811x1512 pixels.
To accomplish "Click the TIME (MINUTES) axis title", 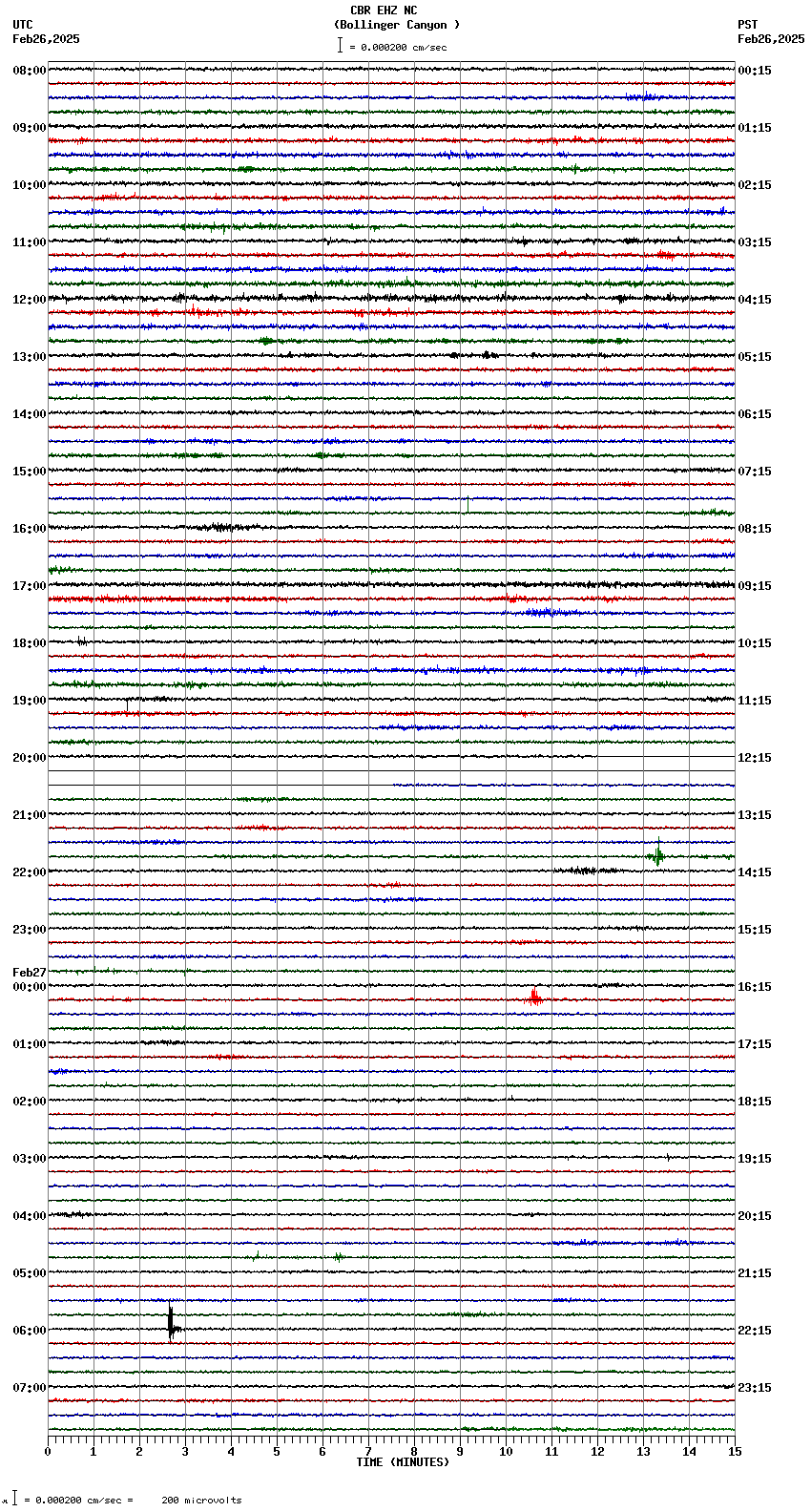I will [403, 1462].
